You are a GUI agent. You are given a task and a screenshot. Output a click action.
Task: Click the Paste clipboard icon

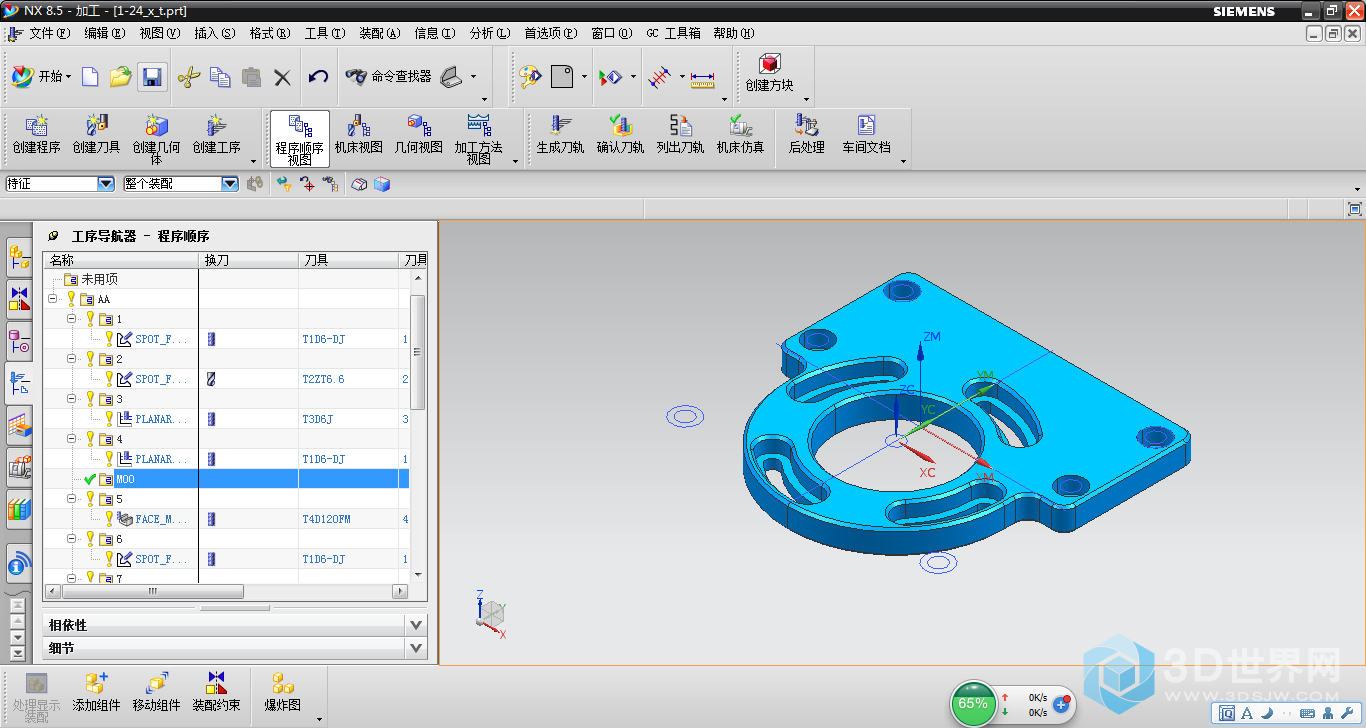251,77
